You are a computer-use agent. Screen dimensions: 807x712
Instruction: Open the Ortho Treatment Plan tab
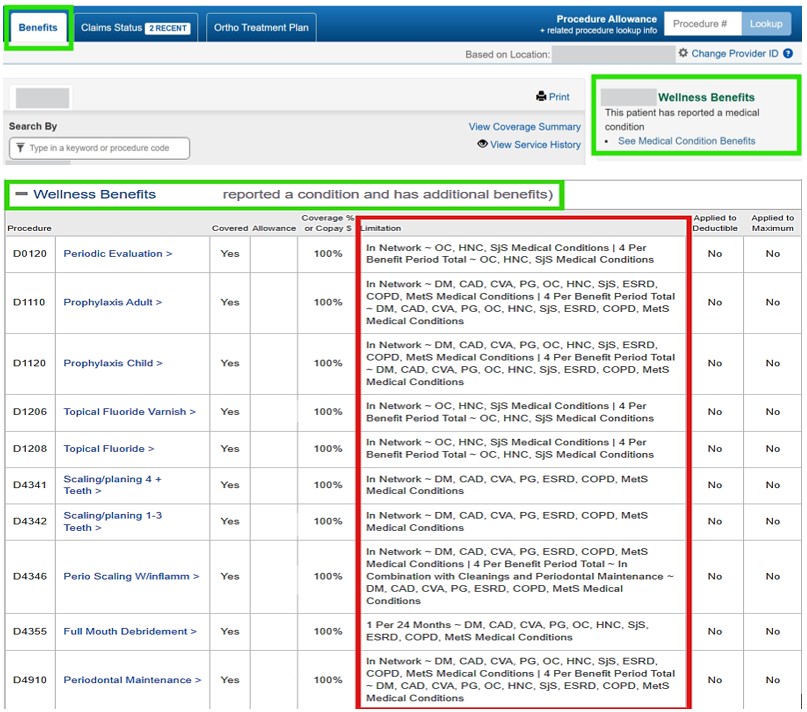[x=261, y=28]
